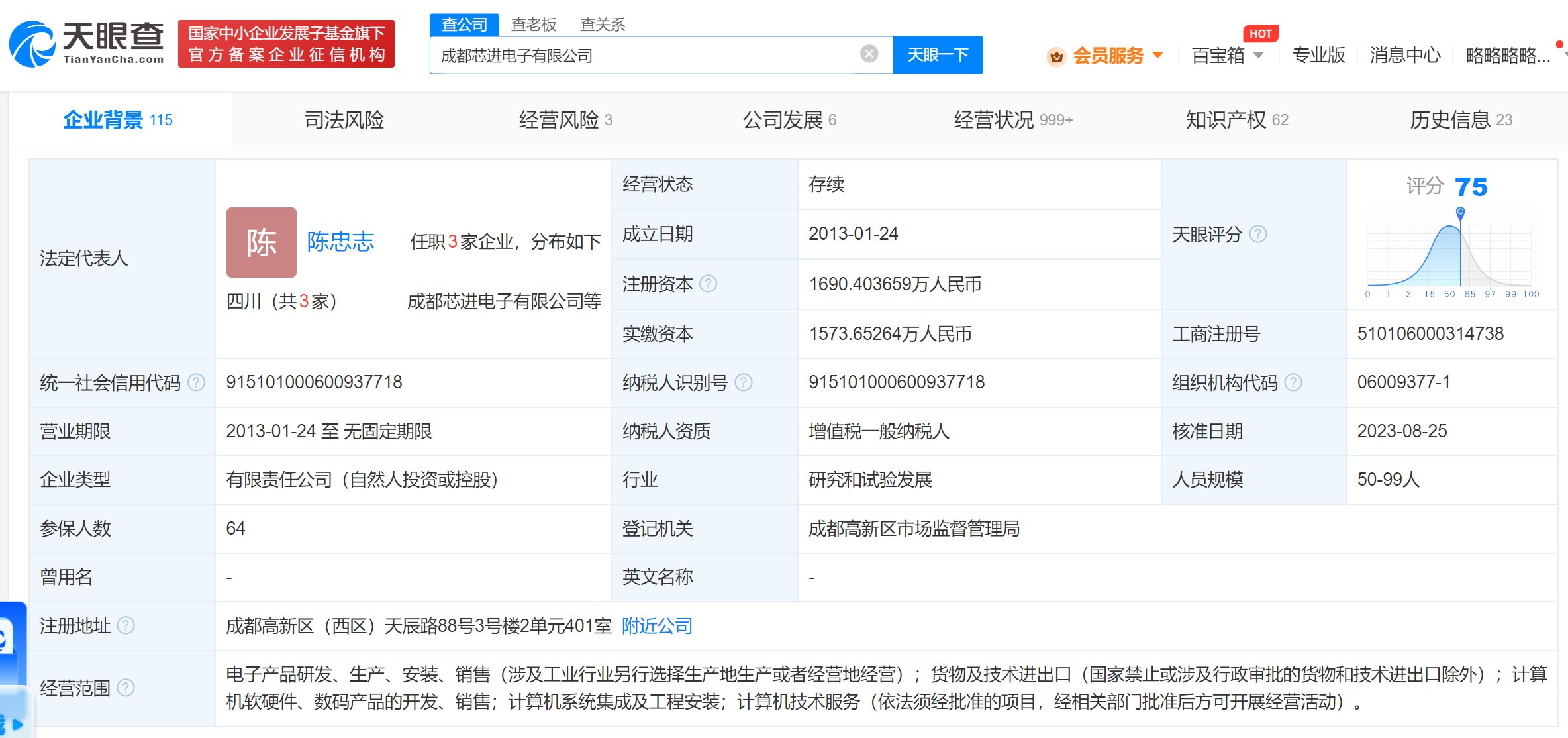Switch to the 查老板 search tab

tap(532, 24)
